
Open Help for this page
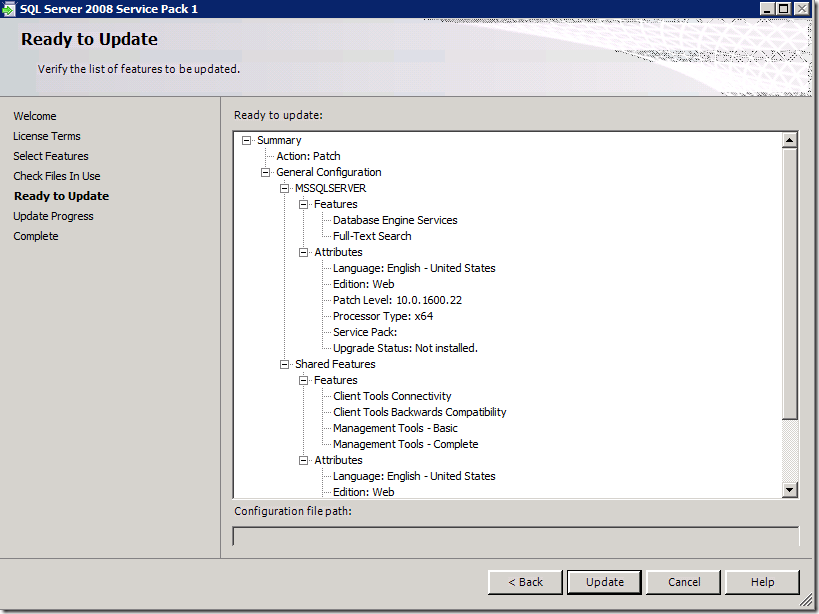coord(763,582)
